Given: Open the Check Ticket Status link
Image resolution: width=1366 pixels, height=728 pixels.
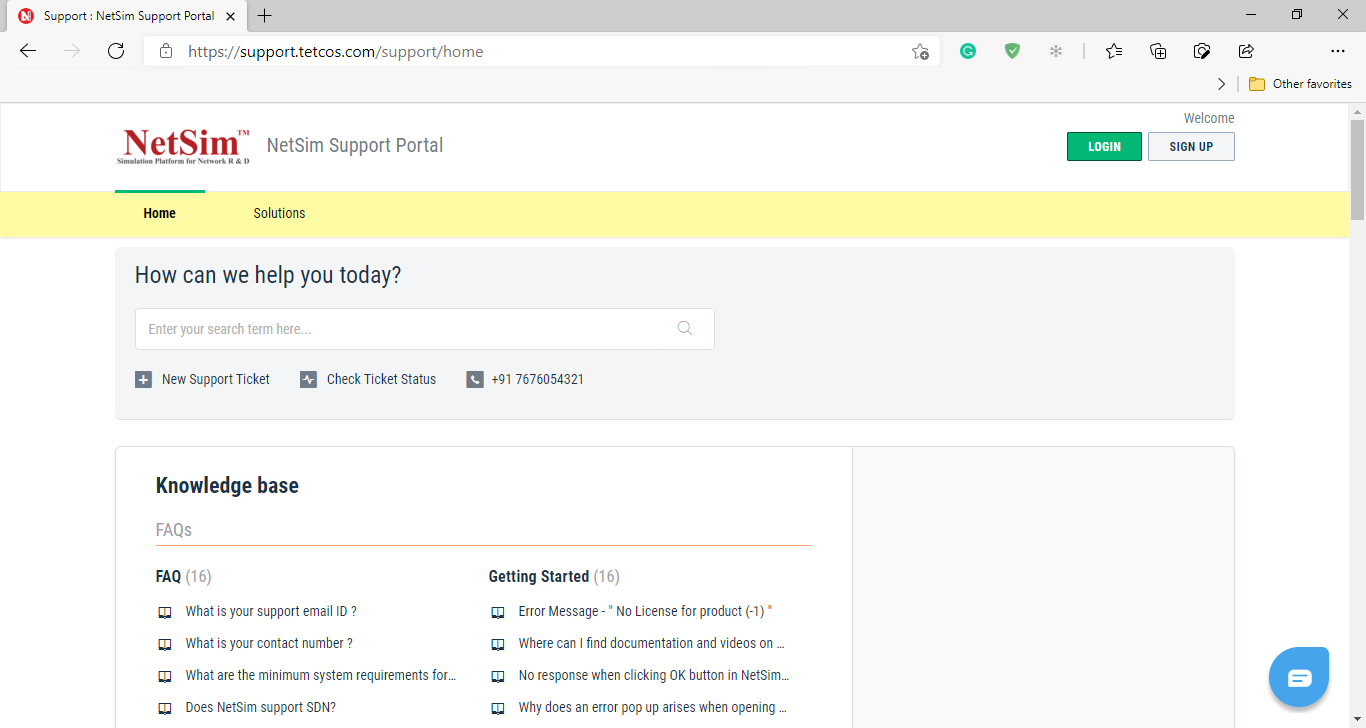Looking at the screenshot, I should (381, 379).
